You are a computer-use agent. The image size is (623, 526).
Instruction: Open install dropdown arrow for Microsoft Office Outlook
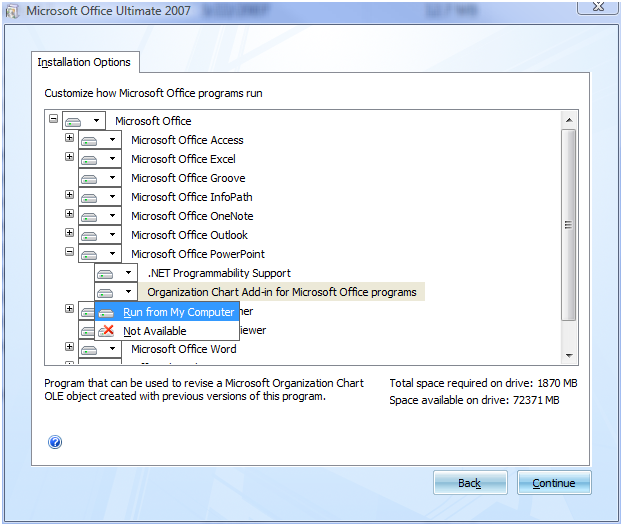click(x=112, y=234)
